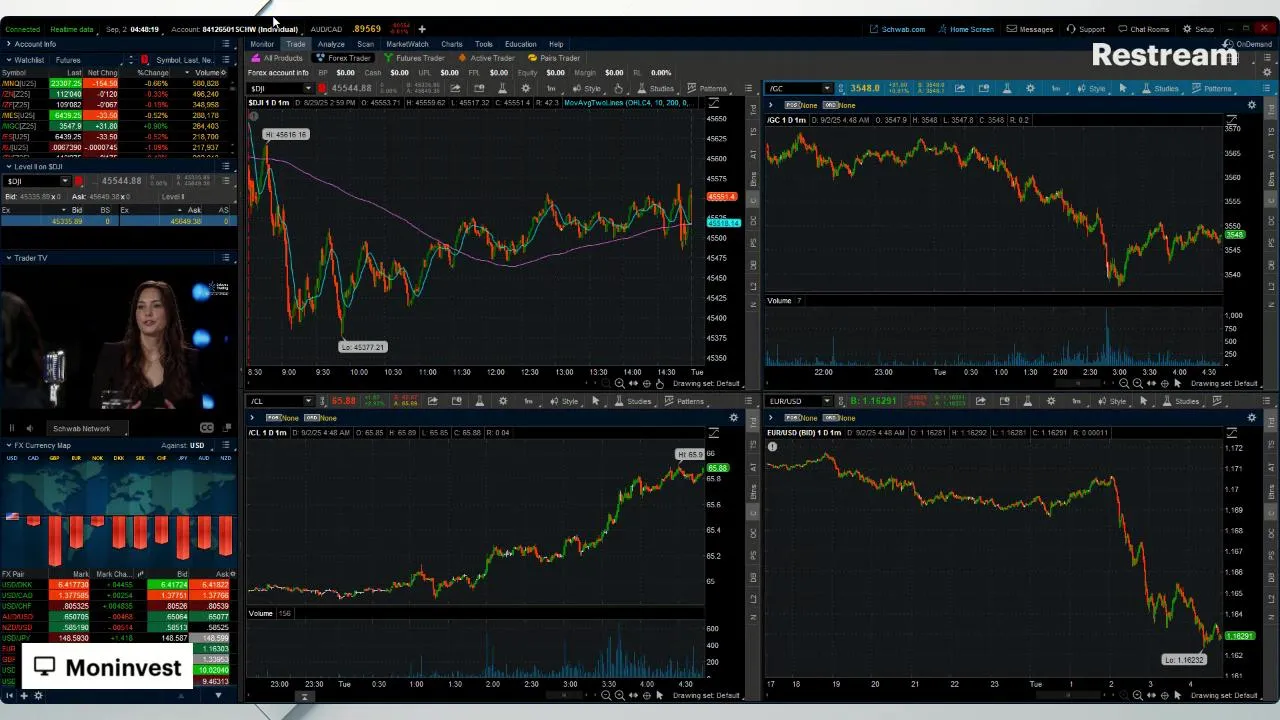Open the /GC chart symbol dropdown
Screen dimensions: 1280x720
click(826, 88)
